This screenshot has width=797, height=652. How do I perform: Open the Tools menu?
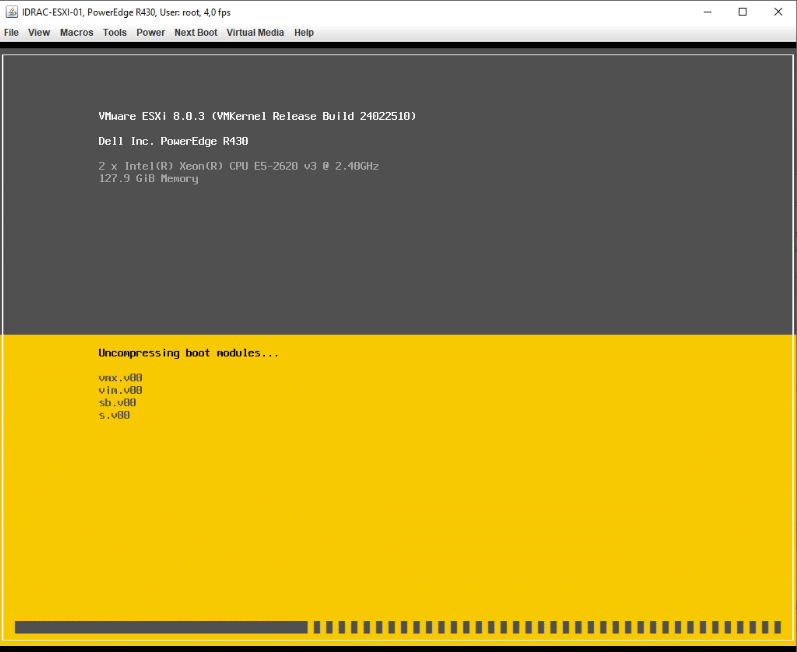[x=115, y=33]
